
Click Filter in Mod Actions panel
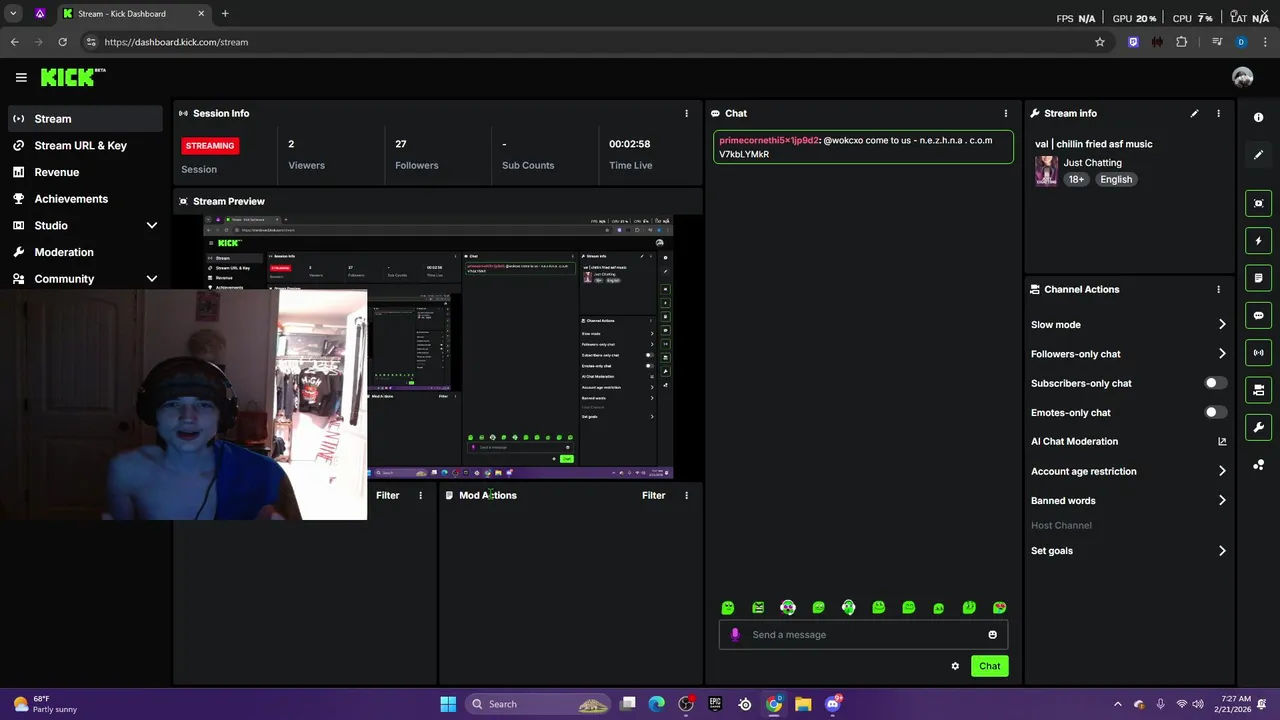point(653,495)
